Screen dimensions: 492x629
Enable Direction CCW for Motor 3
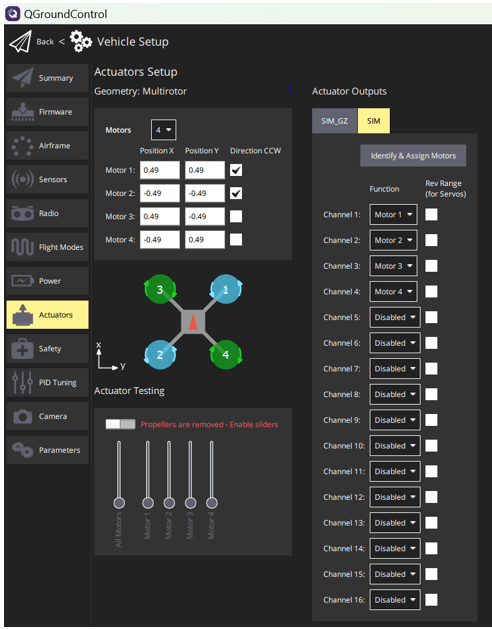236,216
